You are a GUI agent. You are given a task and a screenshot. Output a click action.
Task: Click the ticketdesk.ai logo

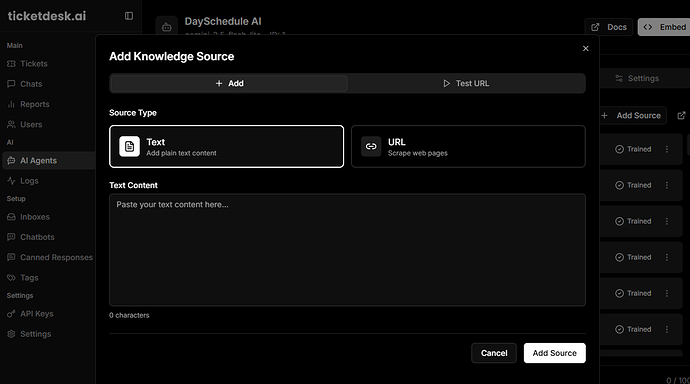tap(47, 16)
